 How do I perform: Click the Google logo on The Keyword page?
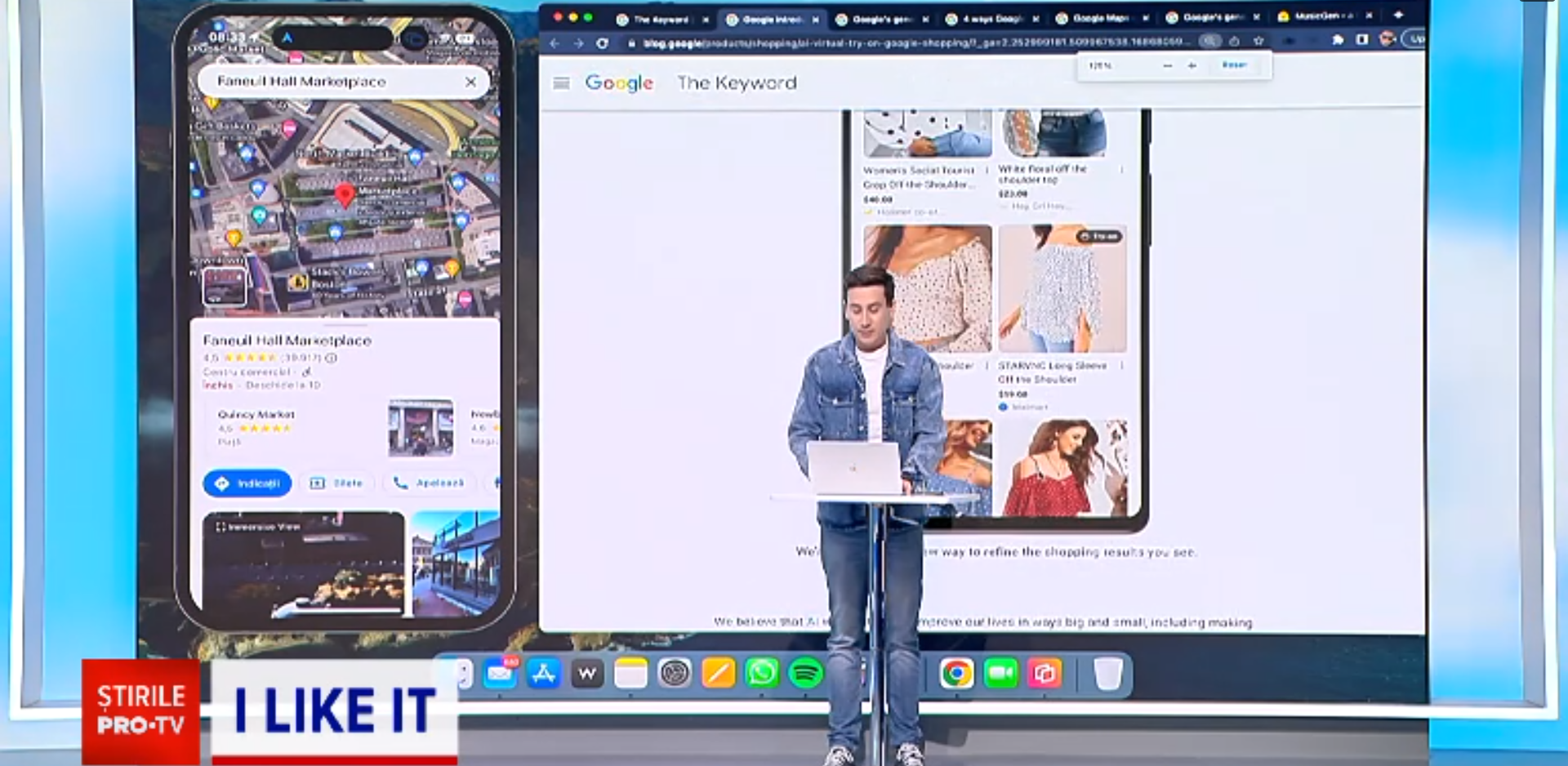coord(619,82)
